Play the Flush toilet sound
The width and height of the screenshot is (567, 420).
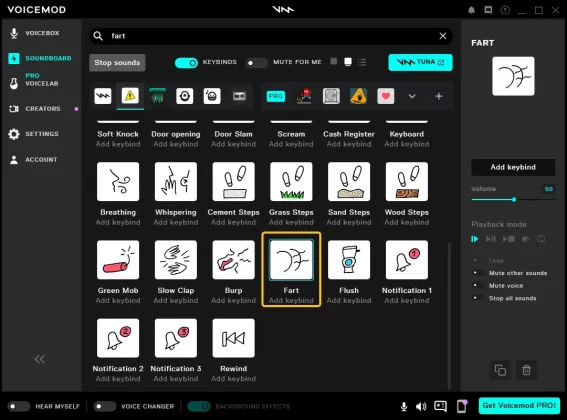click(x=349, y=260)
